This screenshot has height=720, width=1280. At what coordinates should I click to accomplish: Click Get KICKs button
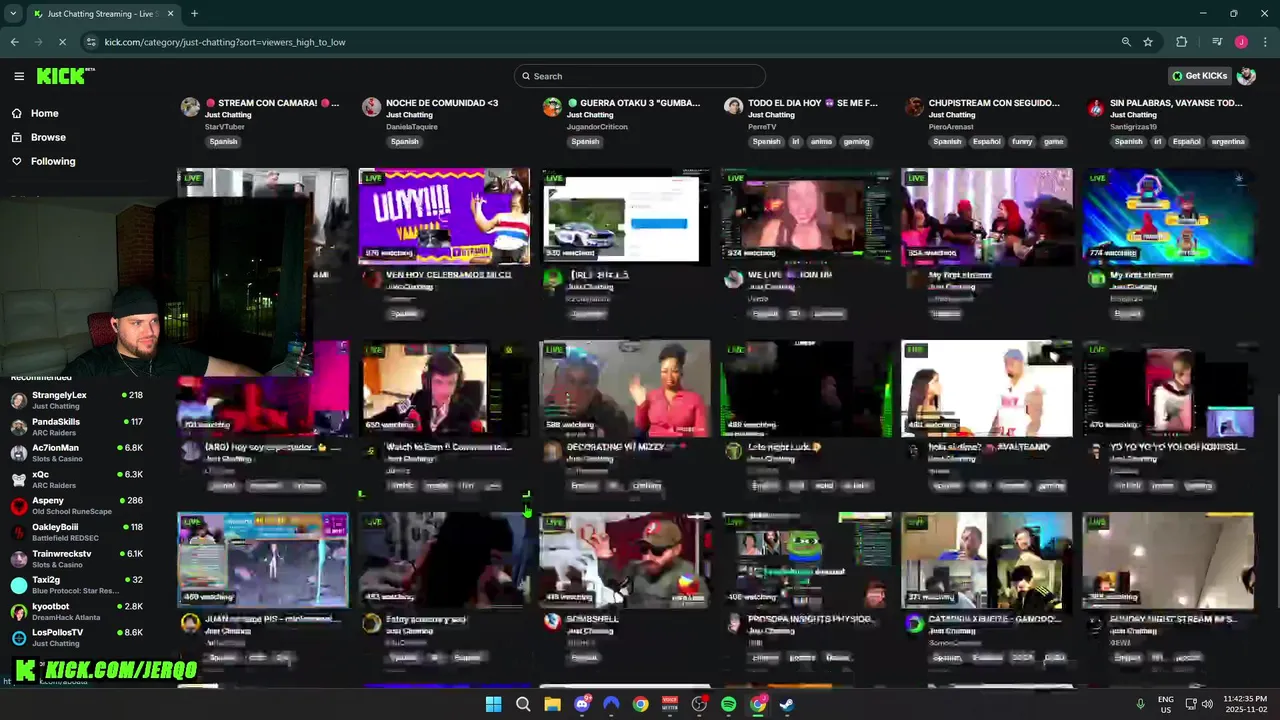pos(1199,76)
